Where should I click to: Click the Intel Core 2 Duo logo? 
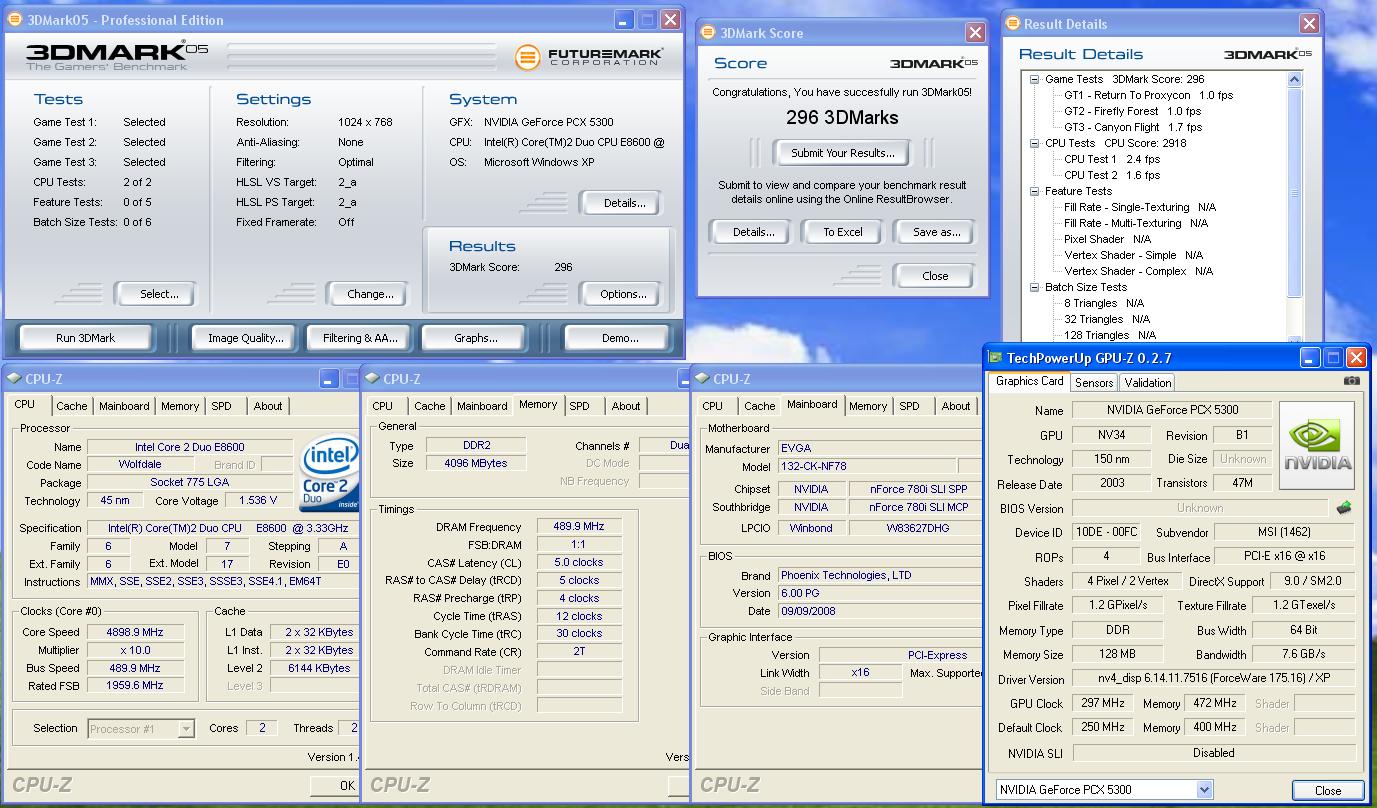point(329,475)
